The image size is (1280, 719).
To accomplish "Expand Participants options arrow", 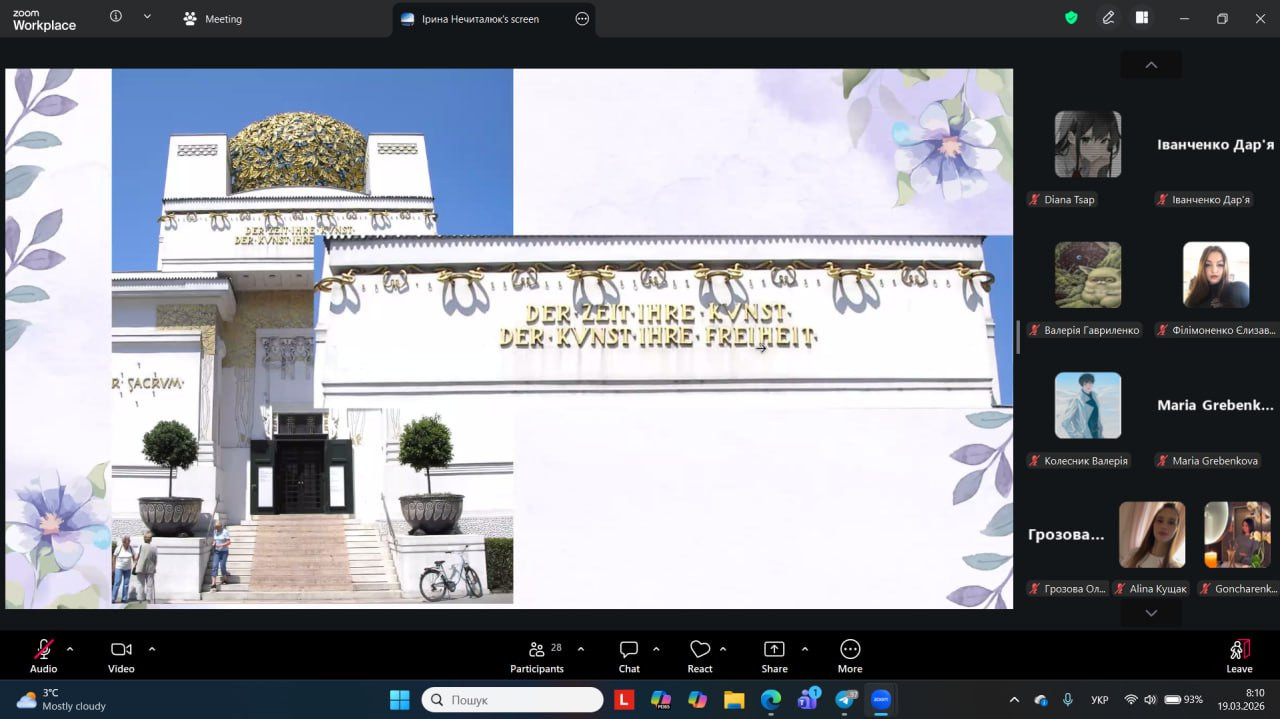I will tap(581, 649).
